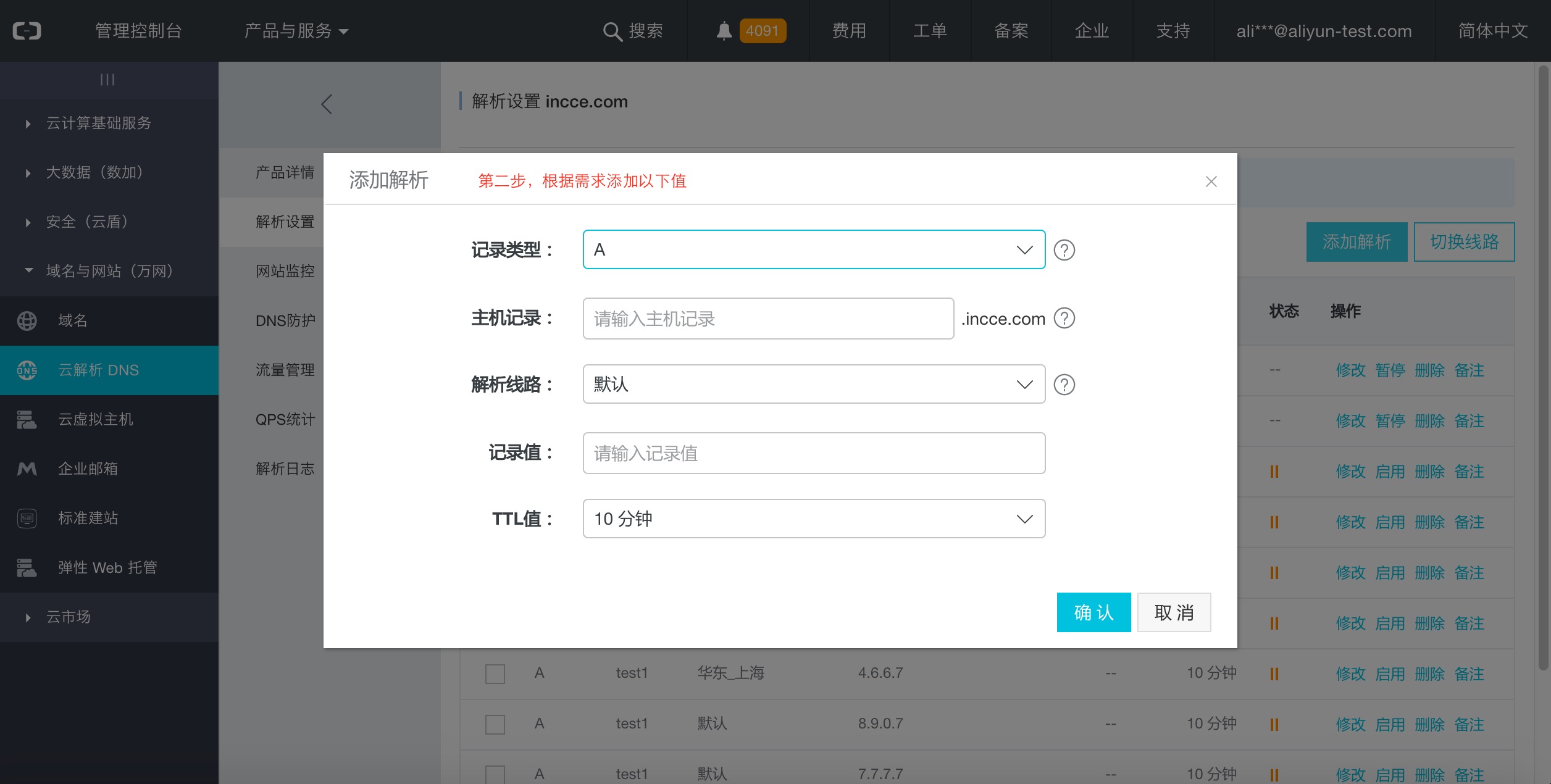Screen dimensions: 1551x784
Task: Click the 云虚拟主机 server icon
Action: (27, 419)
